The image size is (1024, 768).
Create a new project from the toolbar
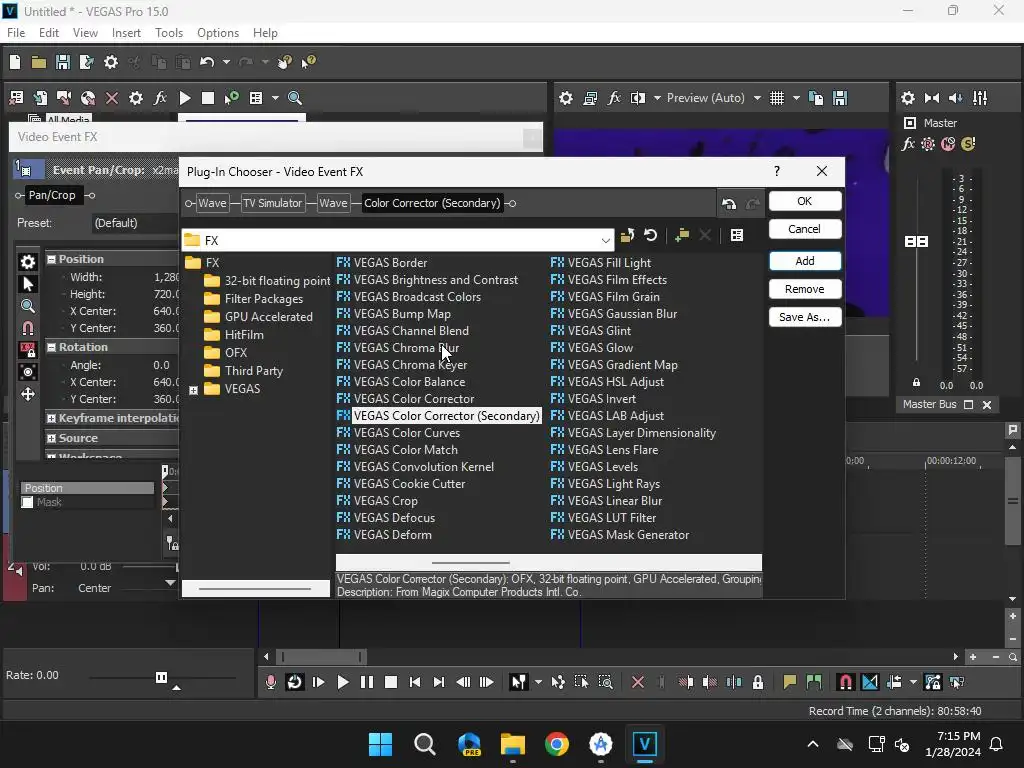coord(15,62)
